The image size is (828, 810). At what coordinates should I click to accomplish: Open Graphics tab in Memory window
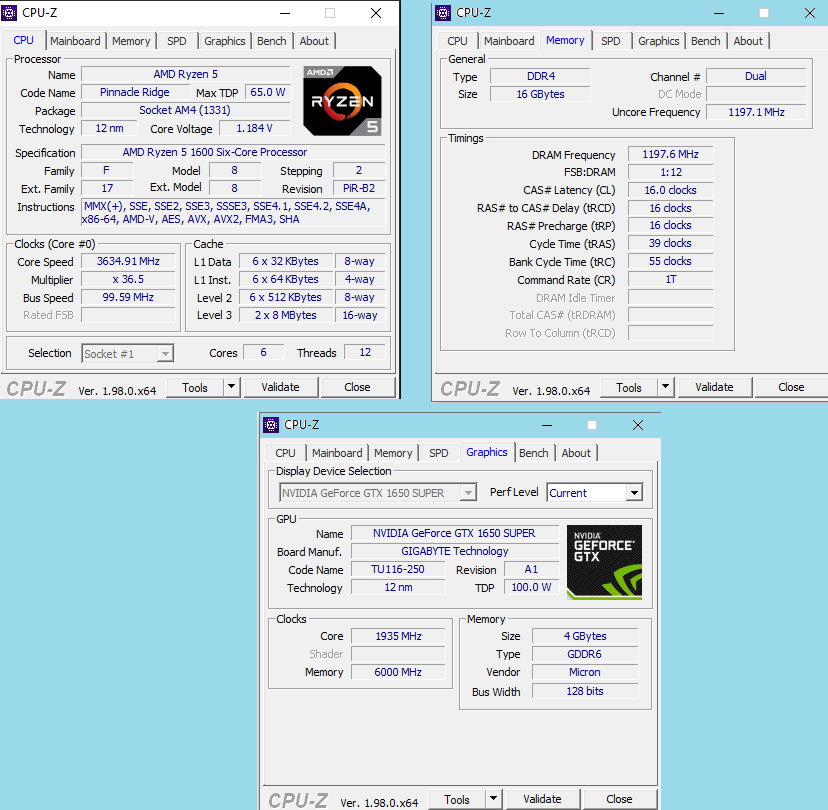pyautogui.click(x=658, y=41)
